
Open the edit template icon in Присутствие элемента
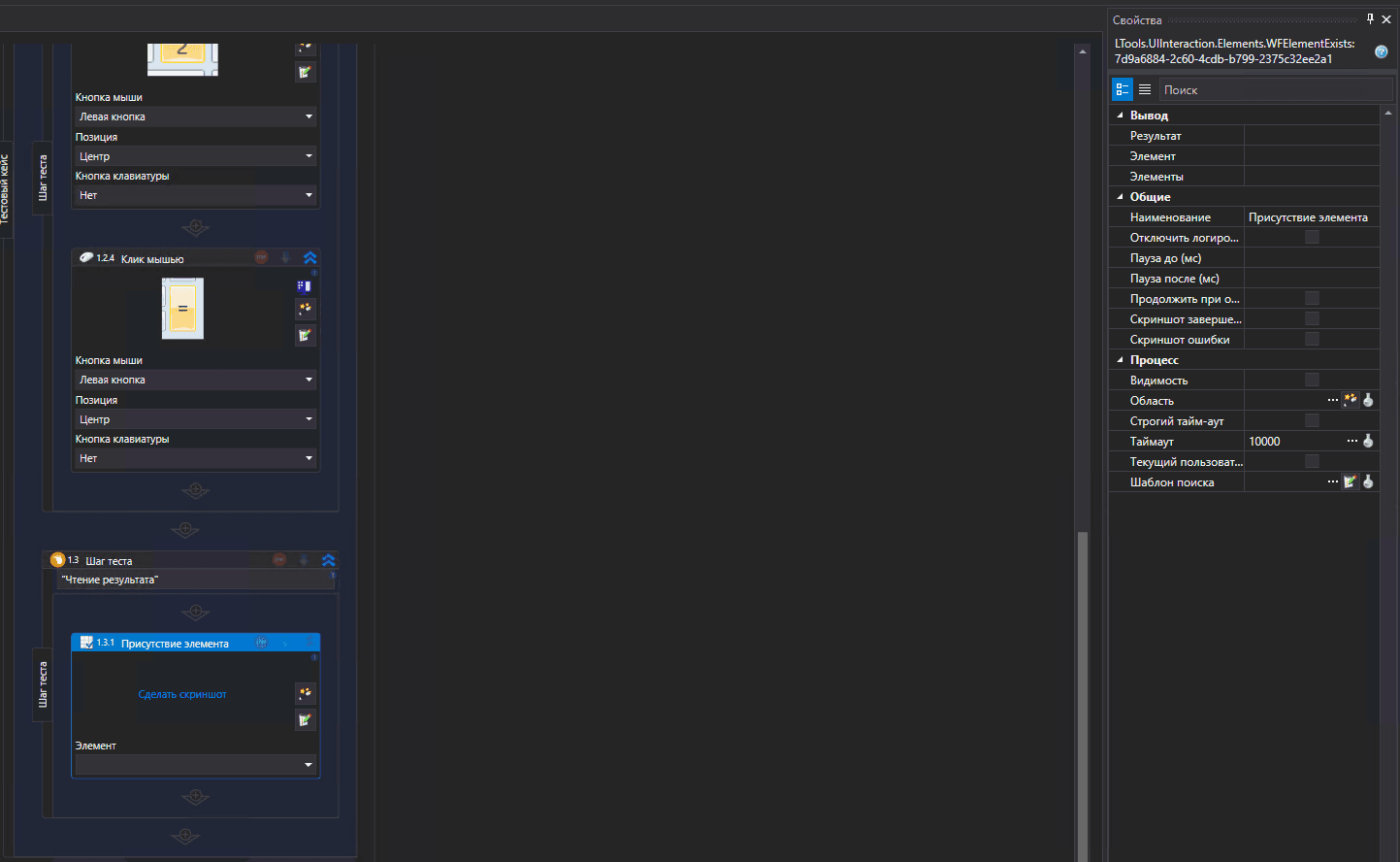click(306, 720)
